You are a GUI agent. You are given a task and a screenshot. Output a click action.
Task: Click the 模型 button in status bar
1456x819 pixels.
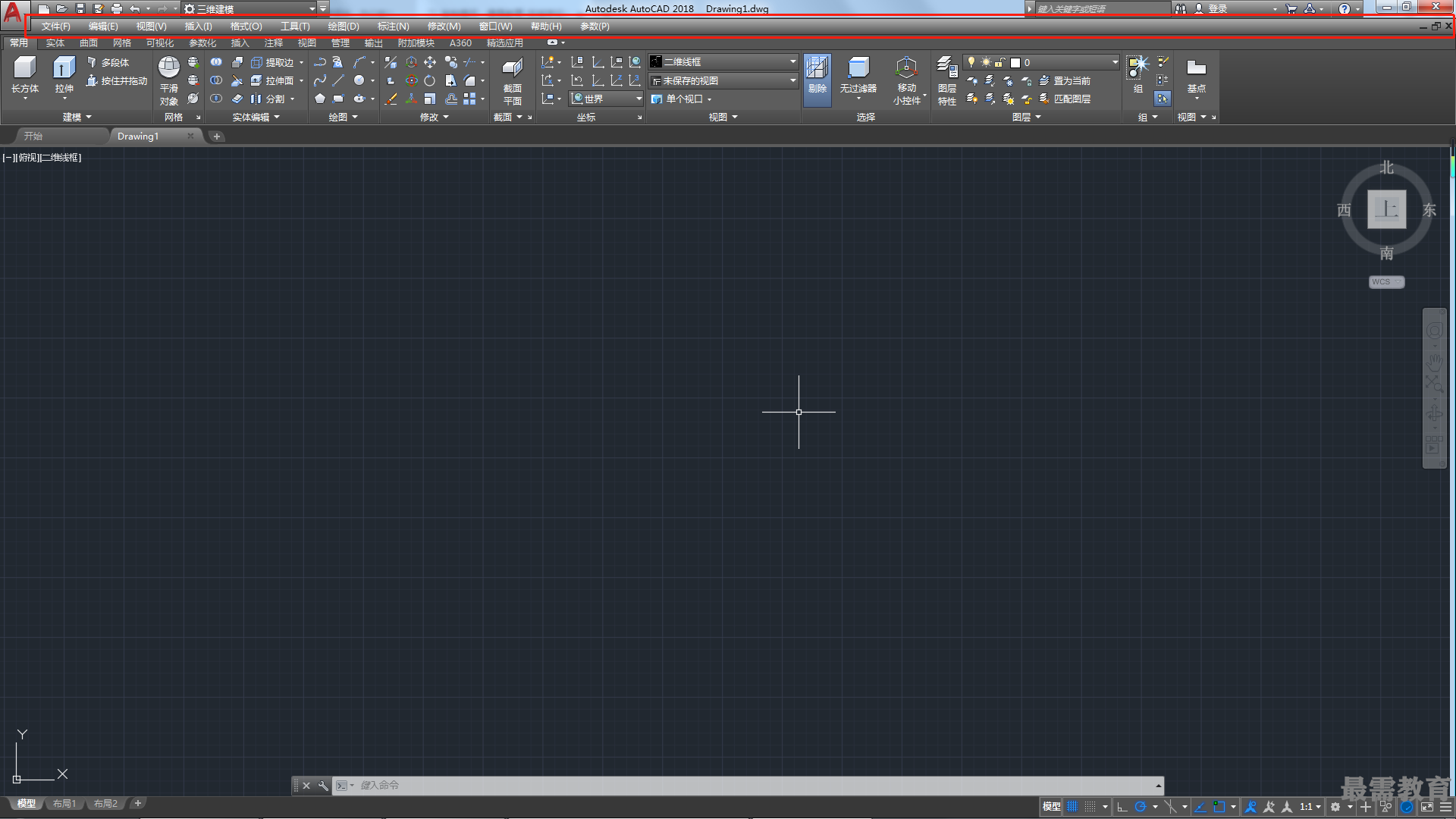tap(1051, 807)
